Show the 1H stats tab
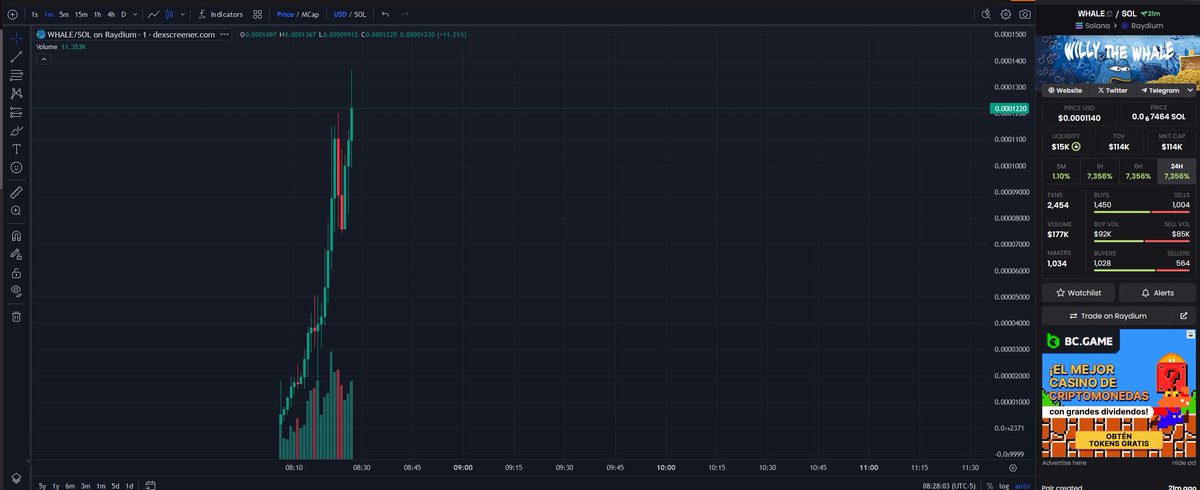Image resolution: width=1200 pixels, height=490 pixels. tap(1099, 171)
